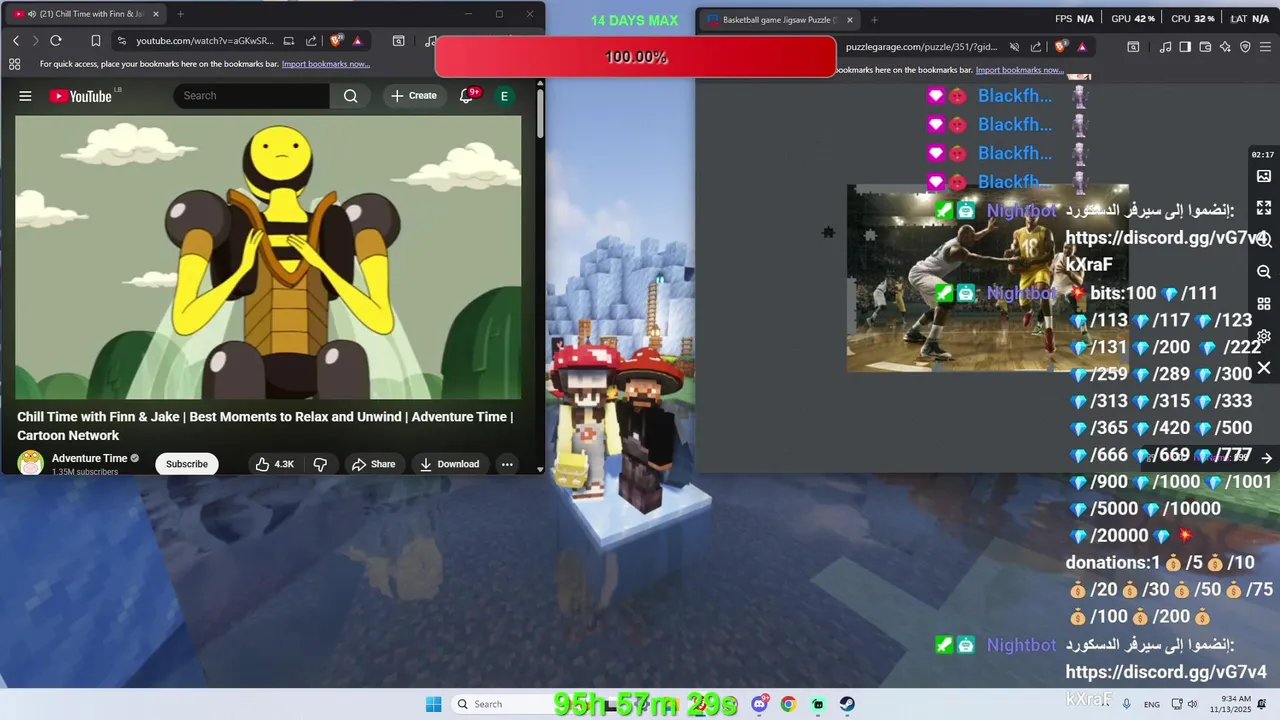Click Import bookmarks now in puzzle window

[1020, 70]
